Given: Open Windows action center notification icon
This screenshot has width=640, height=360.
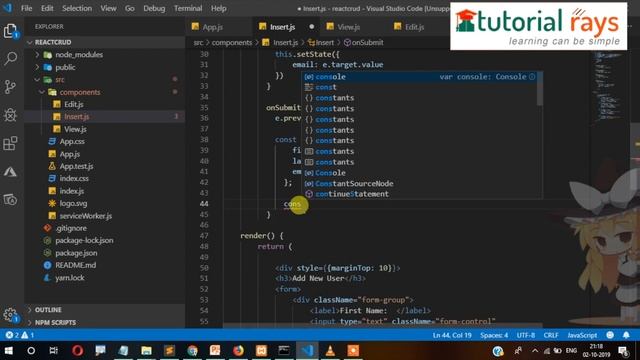Looking at the screenshot, I should click(x=623, y=351).
